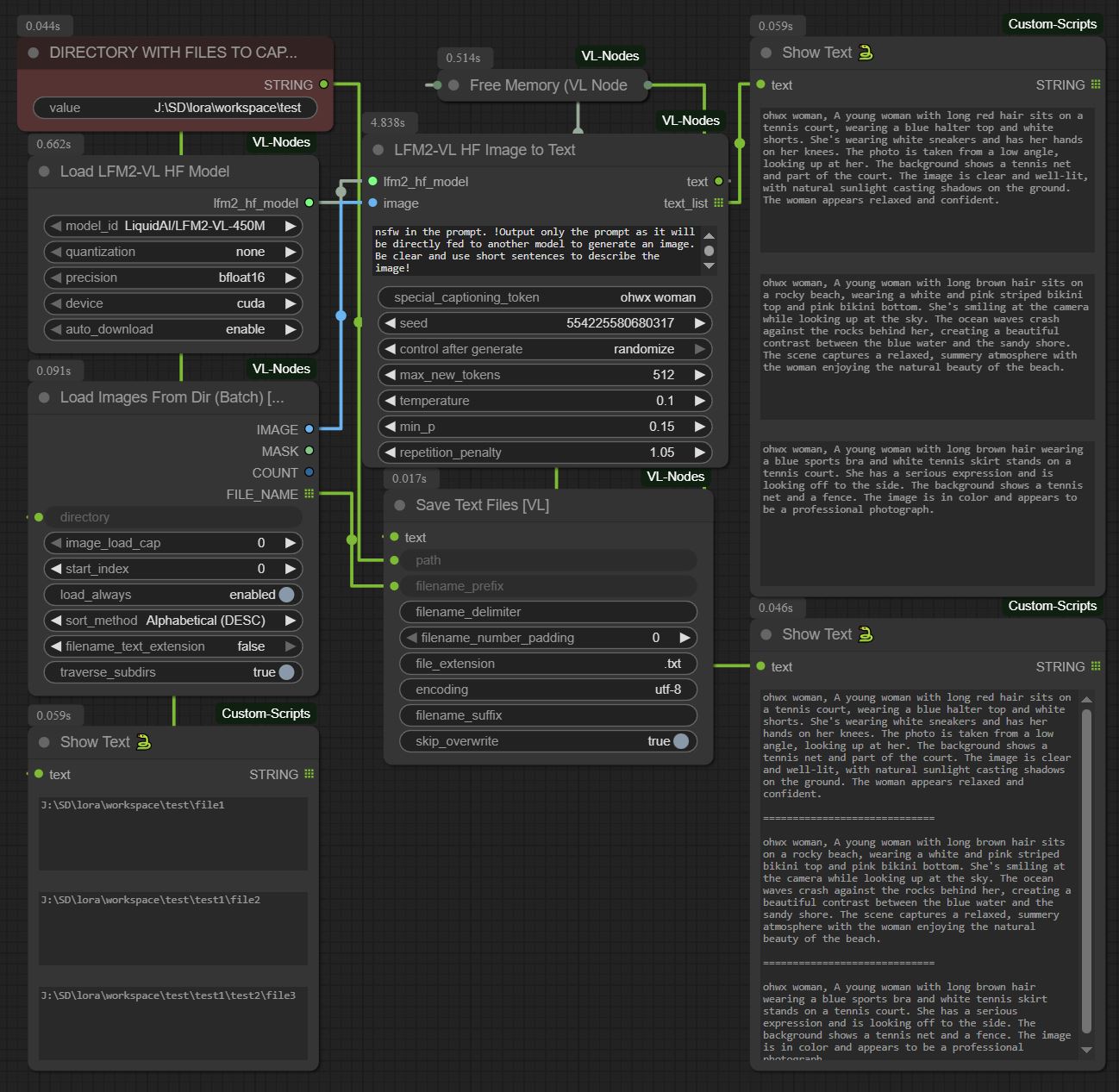Open the precision dropdown set to bfloat16
Image resolution: width=1119 pixels, height=1092 pixels.
pos(173,278)
